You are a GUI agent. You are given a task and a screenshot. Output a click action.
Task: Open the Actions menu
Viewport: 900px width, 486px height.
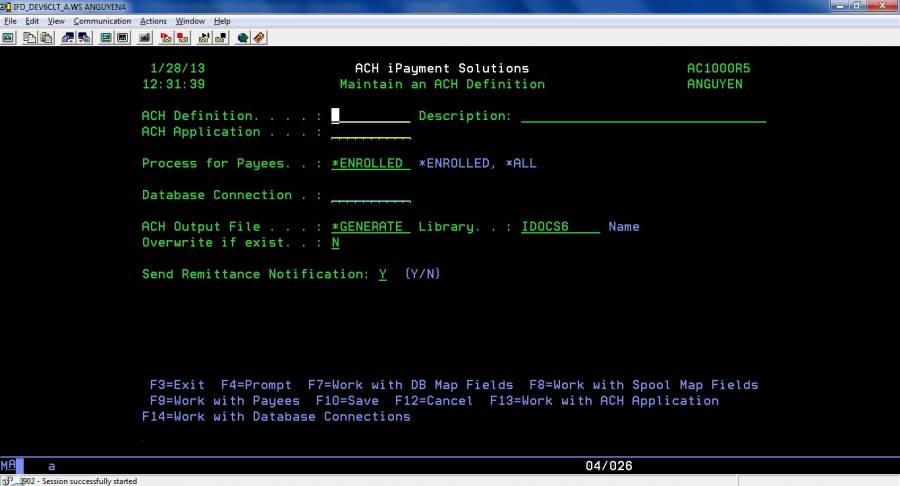[153, 21]
